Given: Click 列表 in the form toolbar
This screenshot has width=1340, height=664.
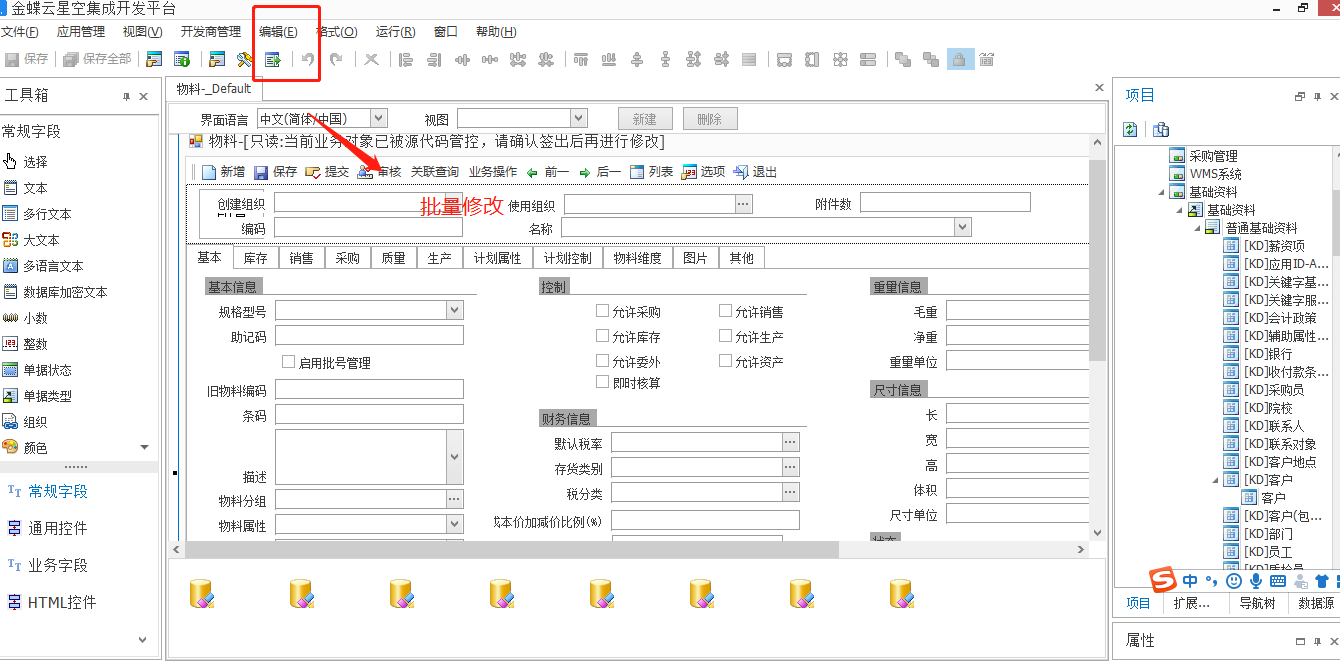Looking at the screenshot, I should [652, 172].
